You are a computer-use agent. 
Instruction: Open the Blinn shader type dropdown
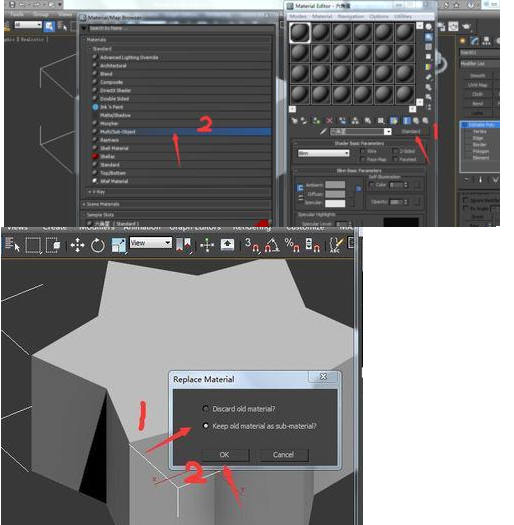click(x=323, y=153)
